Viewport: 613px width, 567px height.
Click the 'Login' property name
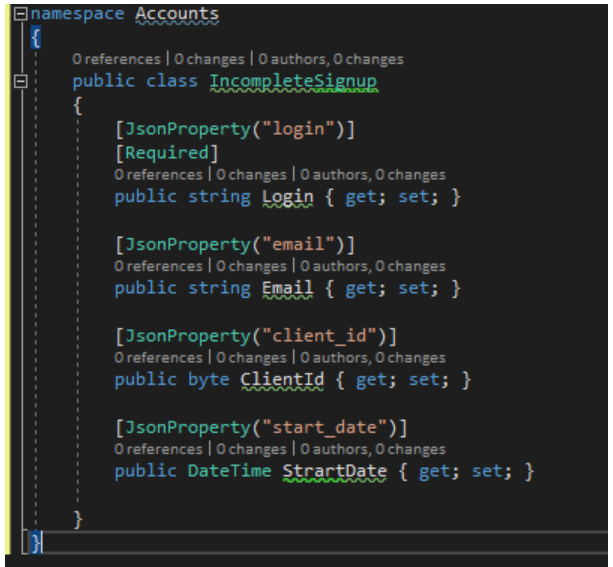[x=287, y=197]
